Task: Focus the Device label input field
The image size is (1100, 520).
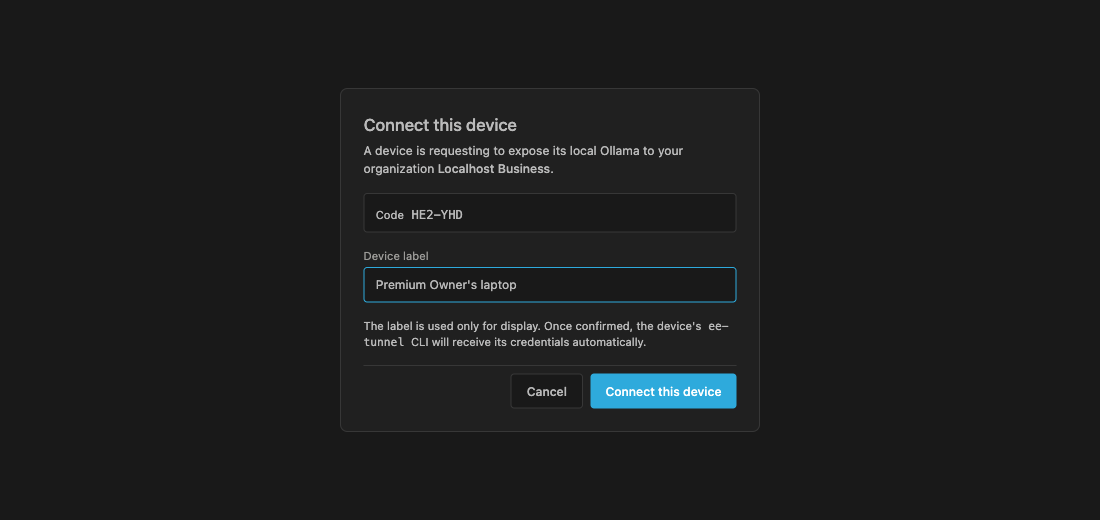Action: coord(550,285)
